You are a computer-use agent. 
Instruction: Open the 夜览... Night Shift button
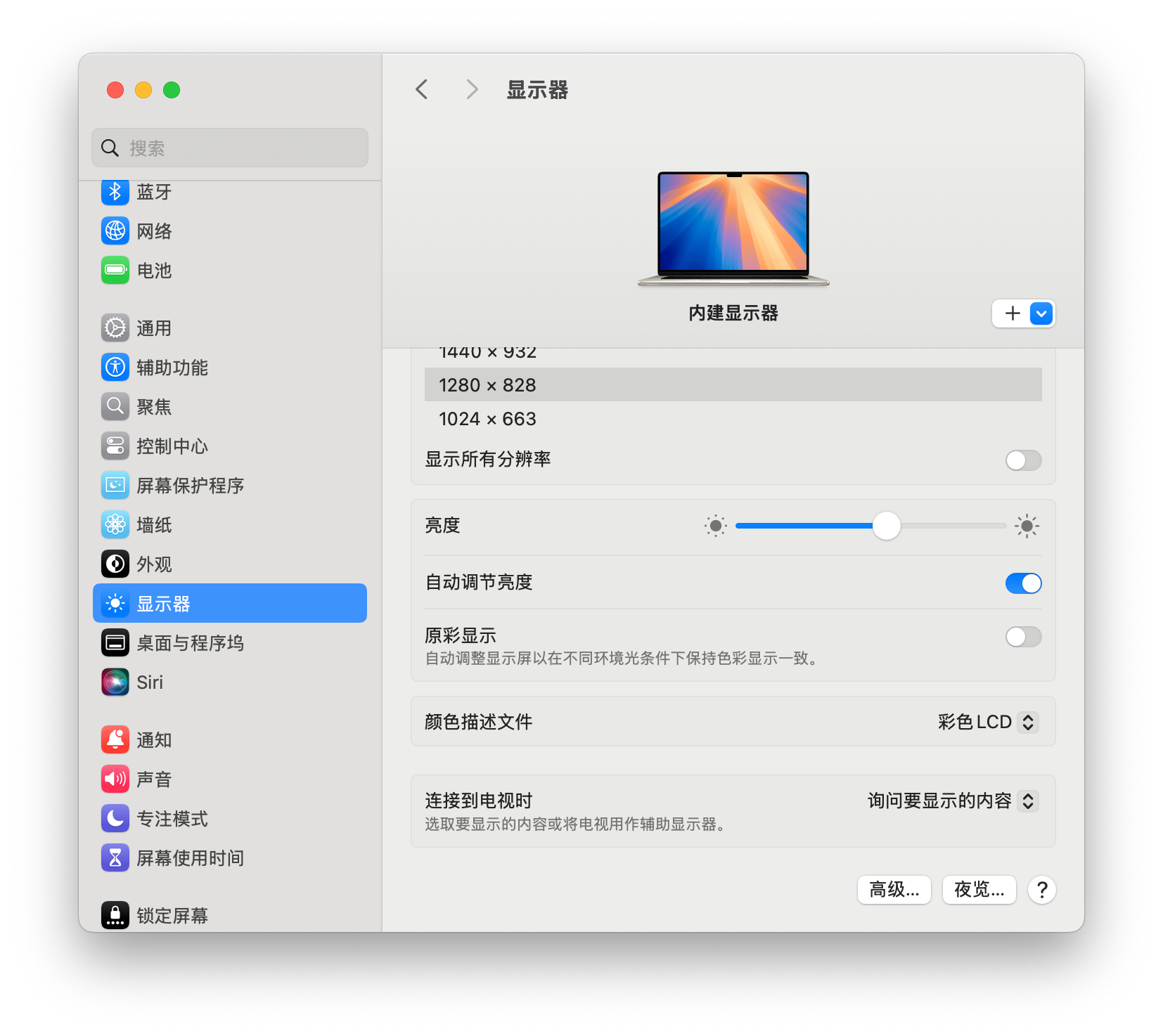(979, 890)
